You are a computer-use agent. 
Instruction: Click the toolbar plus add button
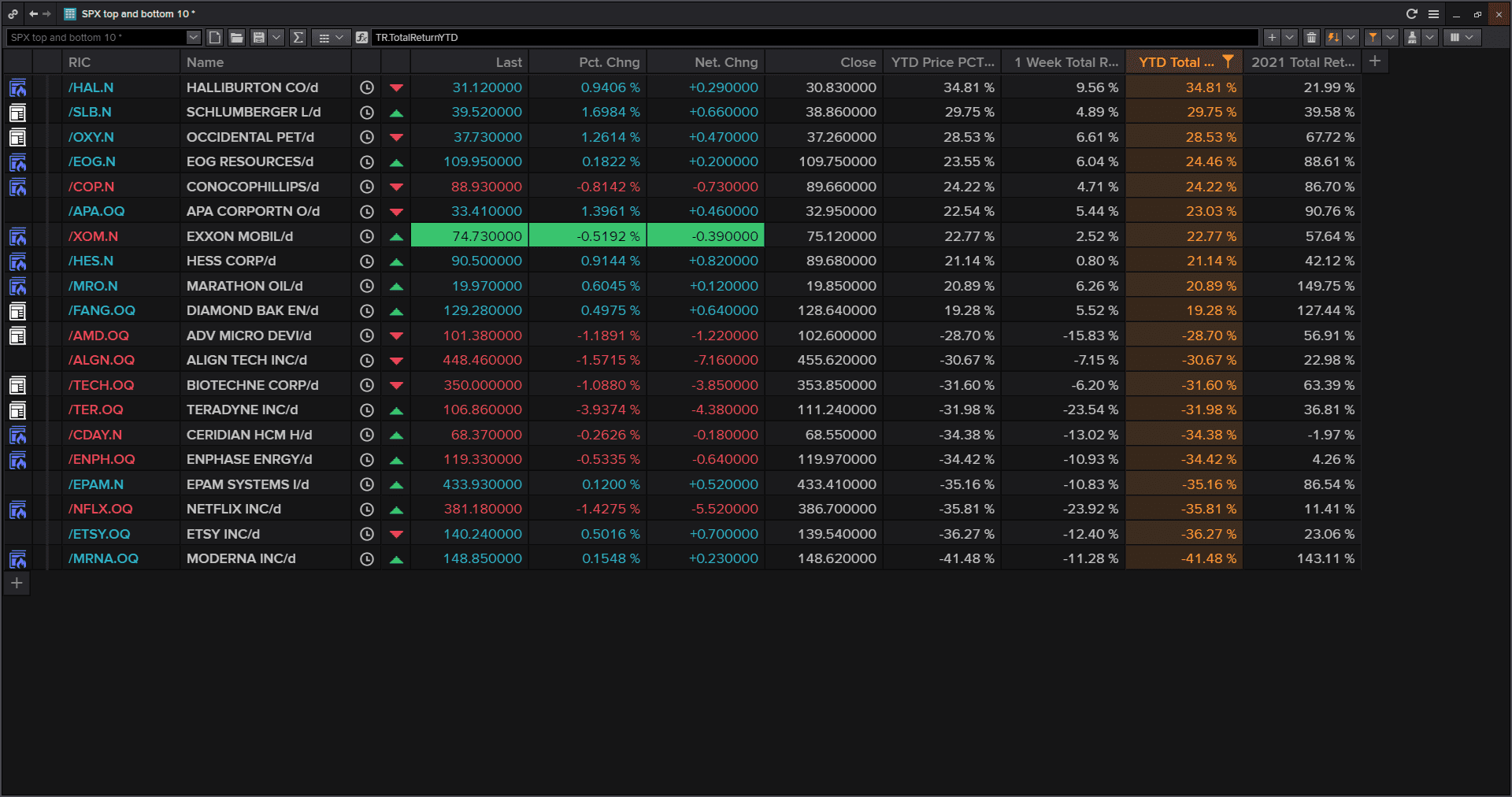tap(1272, 37)
